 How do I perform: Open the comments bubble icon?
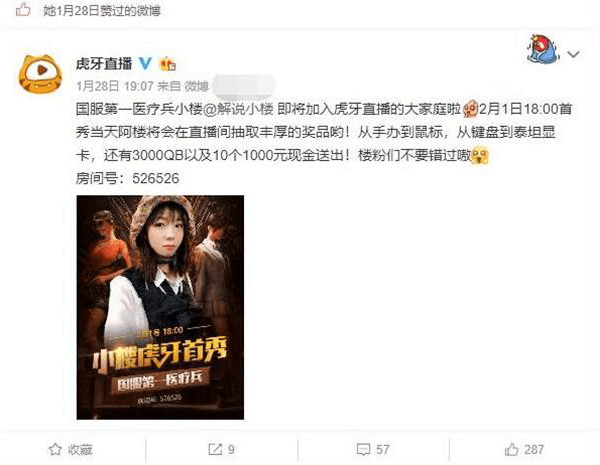point(363,449)
